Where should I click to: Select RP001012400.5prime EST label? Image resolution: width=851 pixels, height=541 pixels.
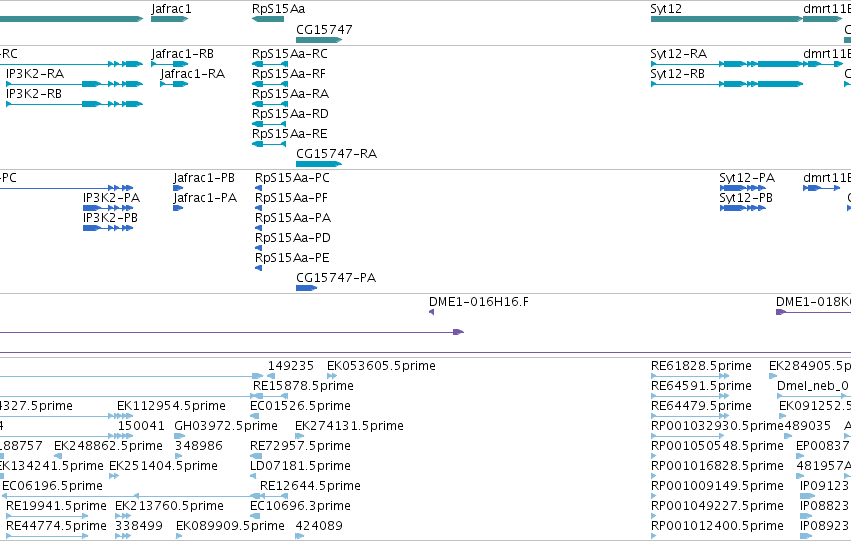tap(717, 526)
